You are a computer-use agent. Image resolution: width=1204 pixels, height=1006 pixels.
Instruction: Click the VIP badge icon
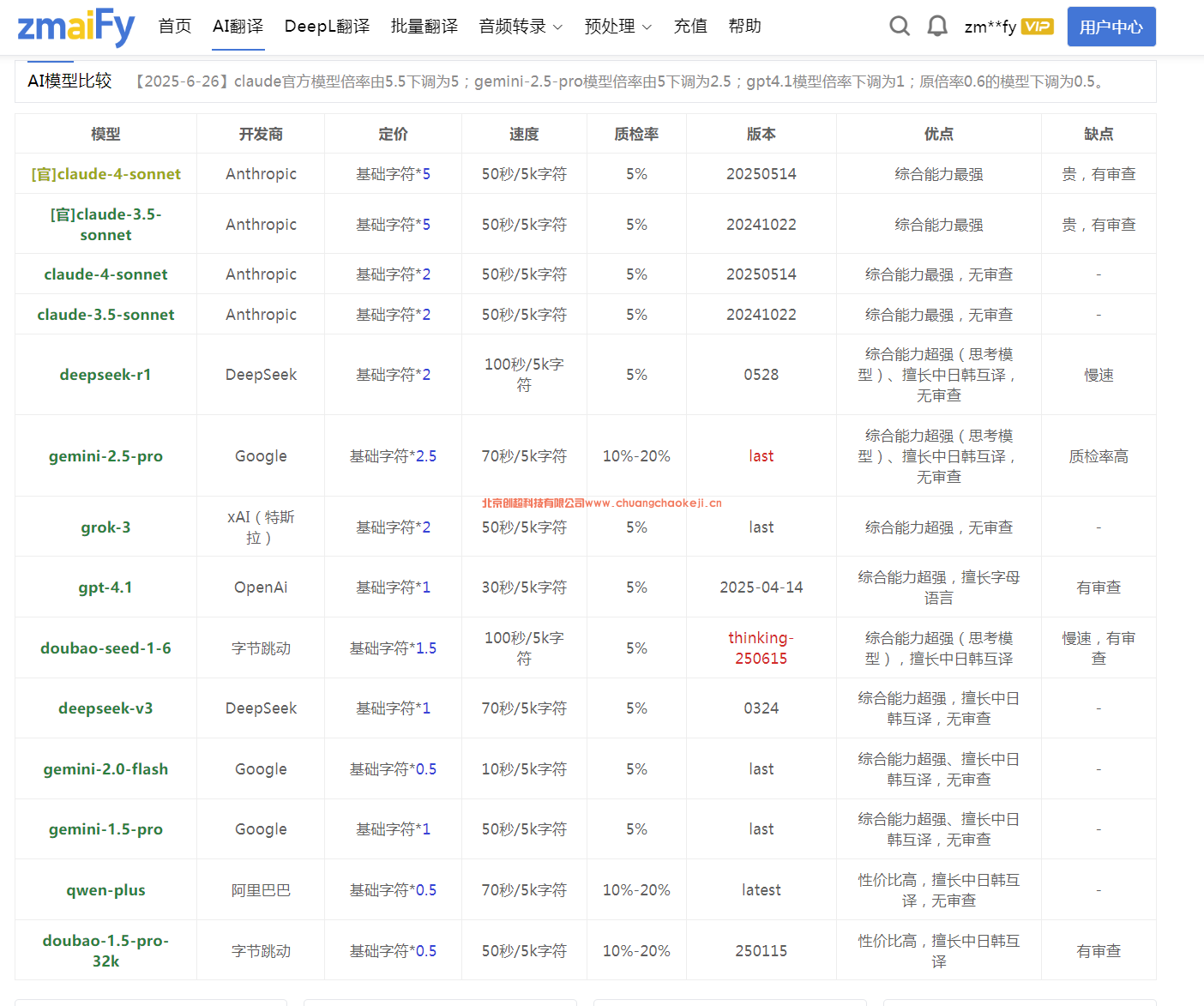1037,27
